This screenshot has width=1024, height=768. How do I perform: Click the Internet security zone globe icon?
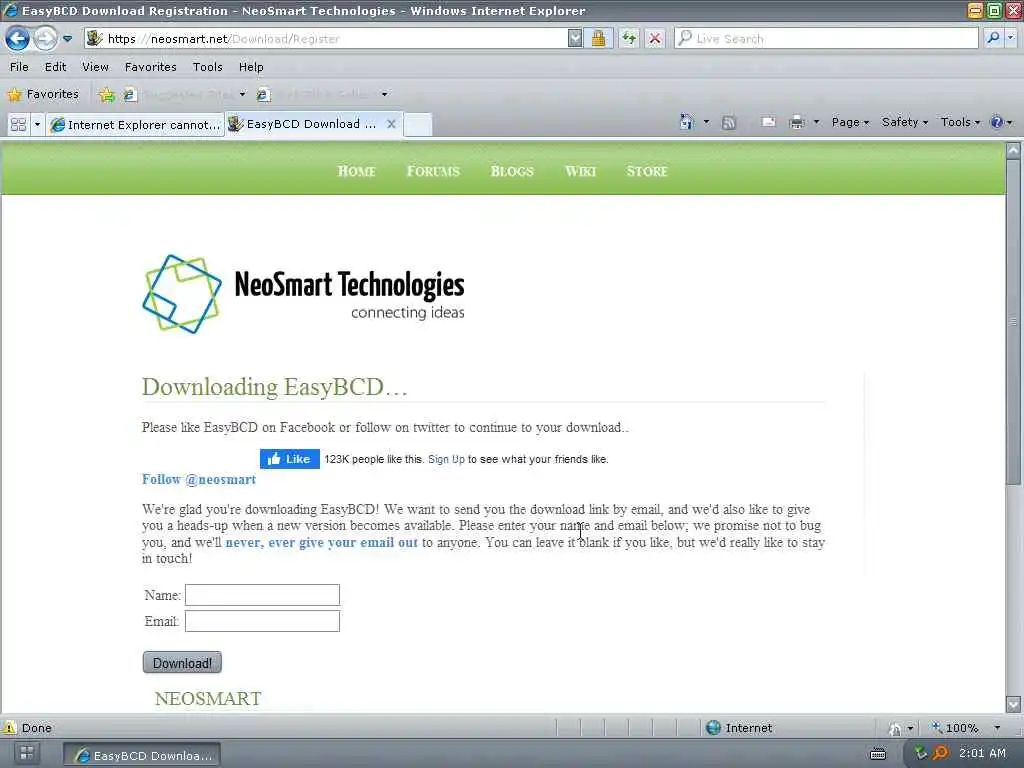click(x=713, y=728)
